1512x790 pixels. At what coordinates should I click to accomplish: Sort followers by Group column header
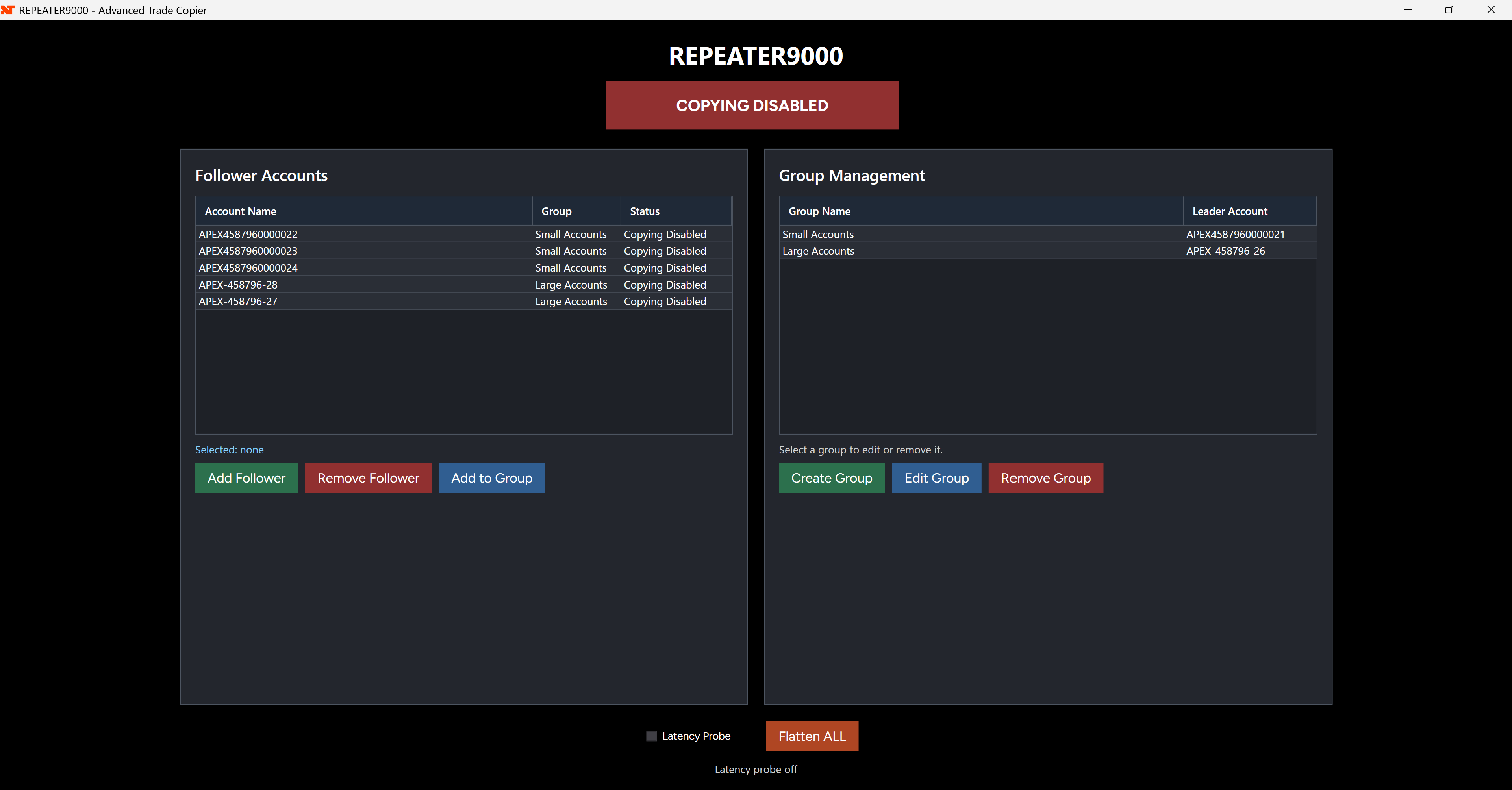pyautogui.click(x=576, y=211)
